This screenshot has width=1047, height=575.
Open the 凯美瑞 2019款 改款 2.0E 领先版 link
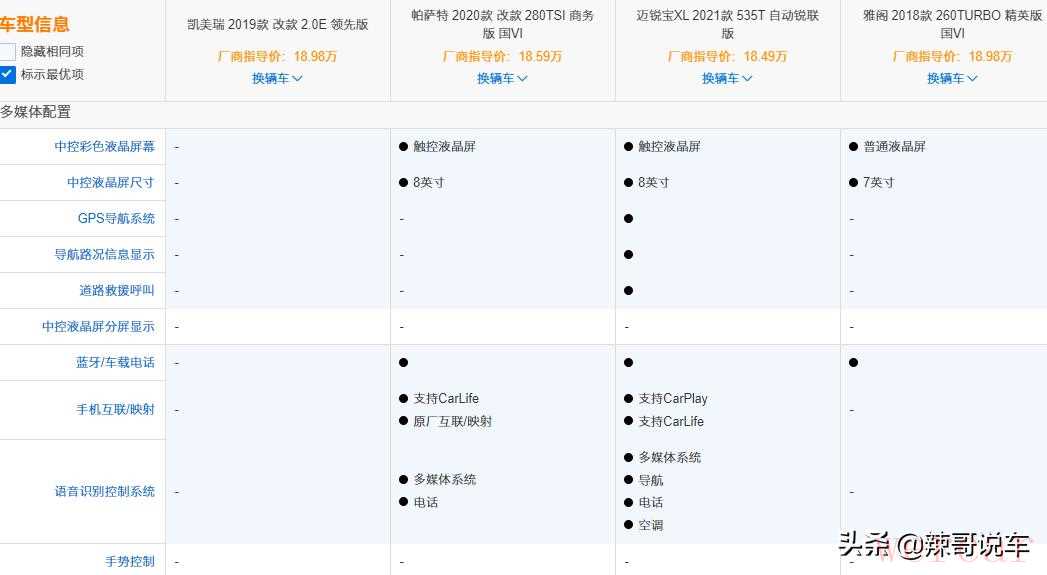click(x=278, y=25)
